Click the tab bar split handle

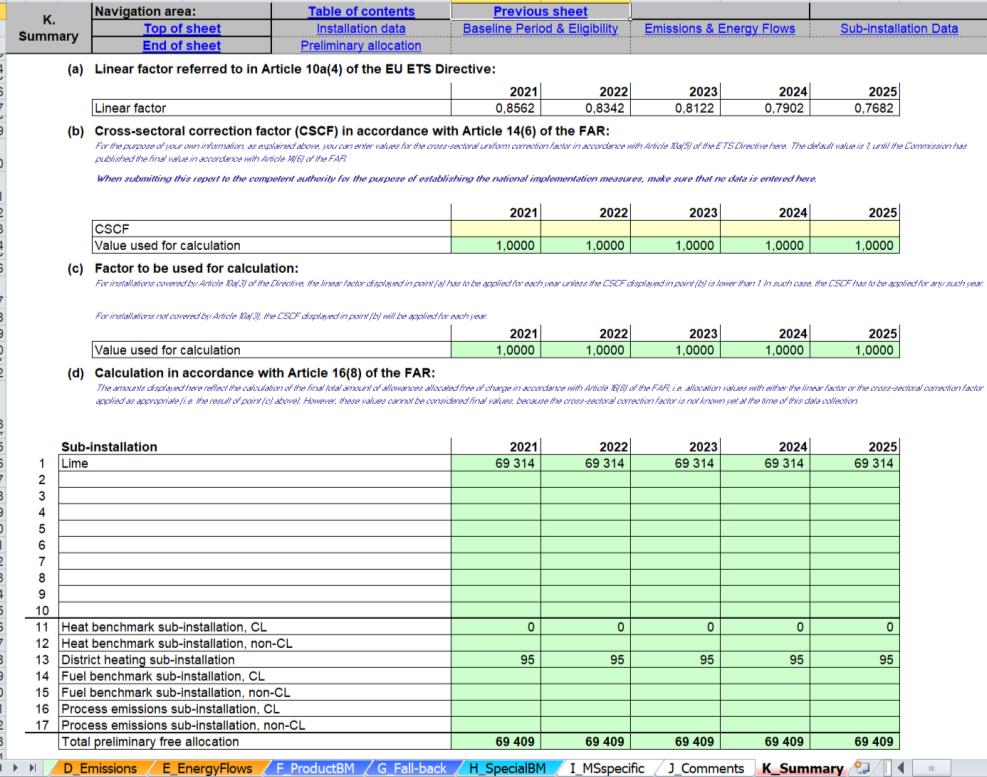point(888,768)
